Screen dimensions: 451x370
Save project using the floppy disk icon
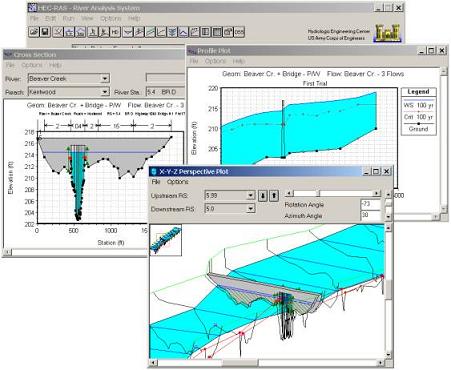tap(45, 32)
